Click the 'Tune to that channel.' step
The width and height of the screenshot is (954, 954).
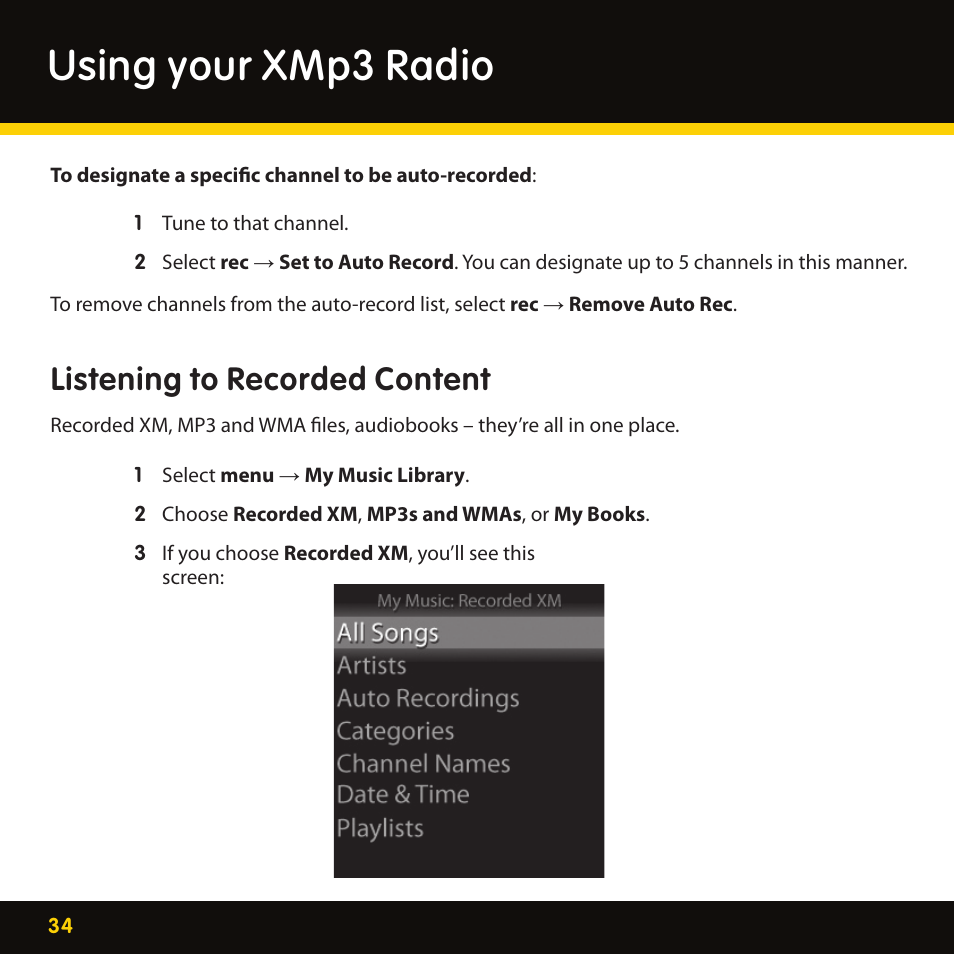(255, 223)
